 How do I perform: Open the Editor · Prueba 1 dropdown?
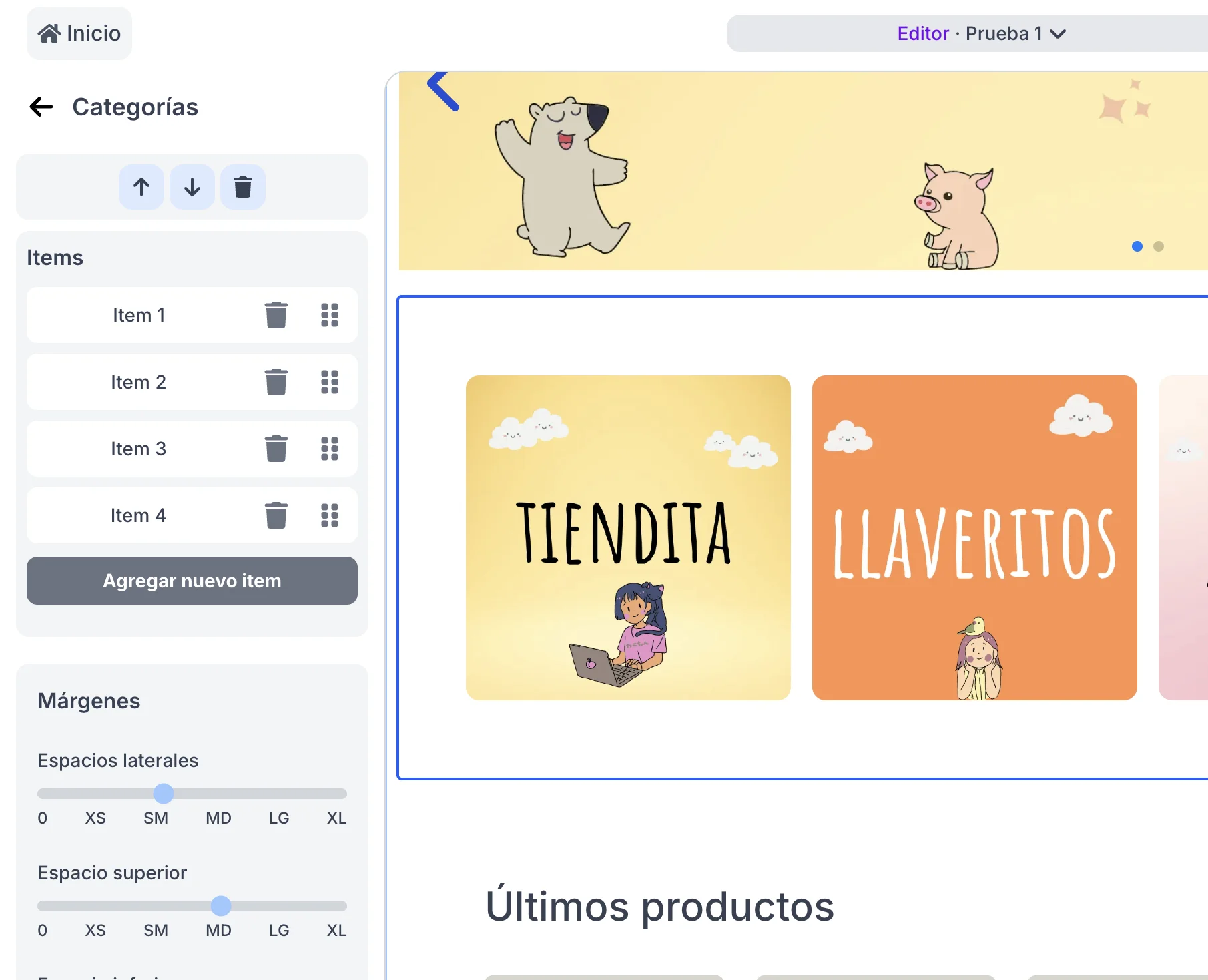point(980,33)
